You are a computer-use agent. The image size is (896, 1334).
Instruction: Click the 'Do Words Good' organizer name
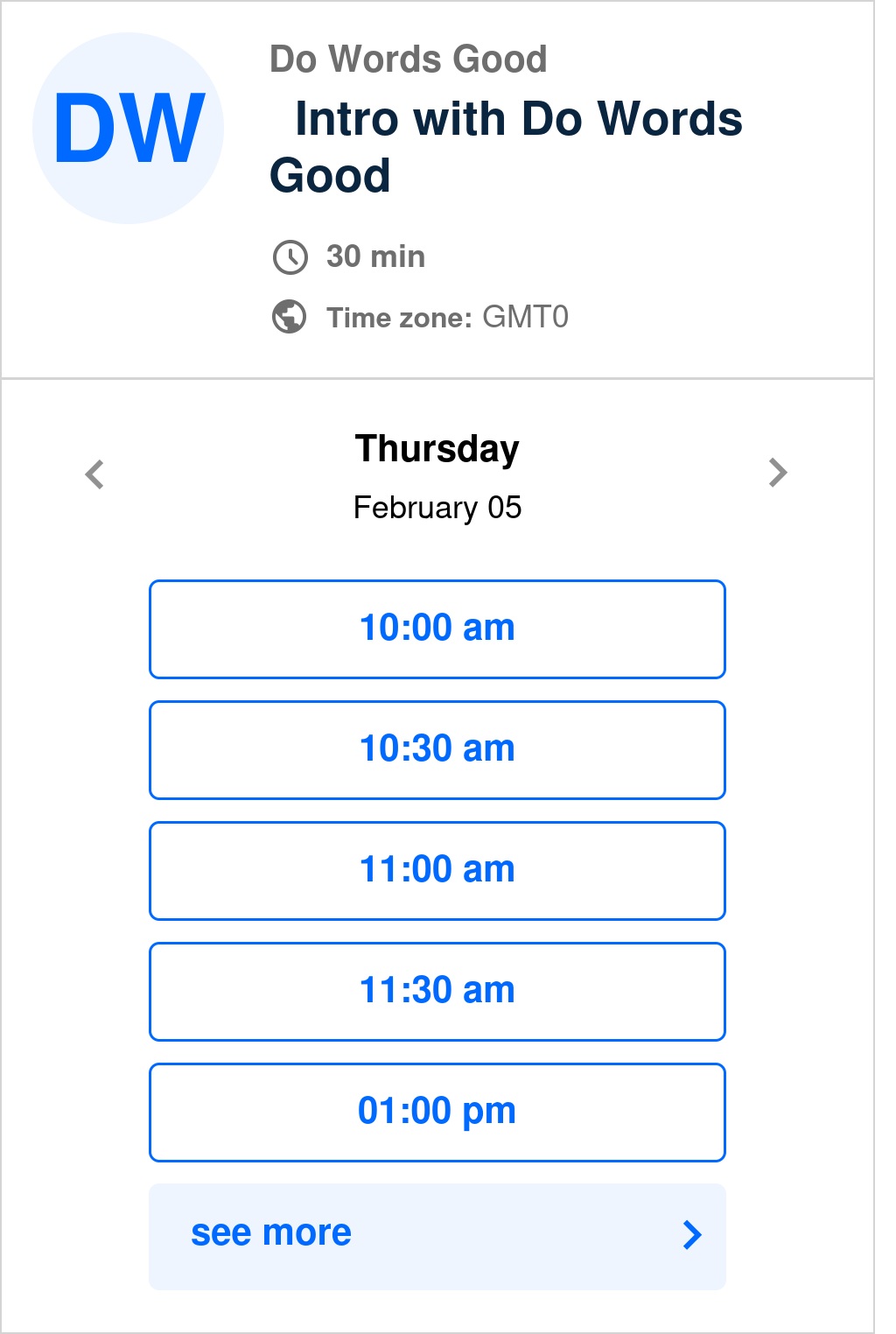point(408,60)
